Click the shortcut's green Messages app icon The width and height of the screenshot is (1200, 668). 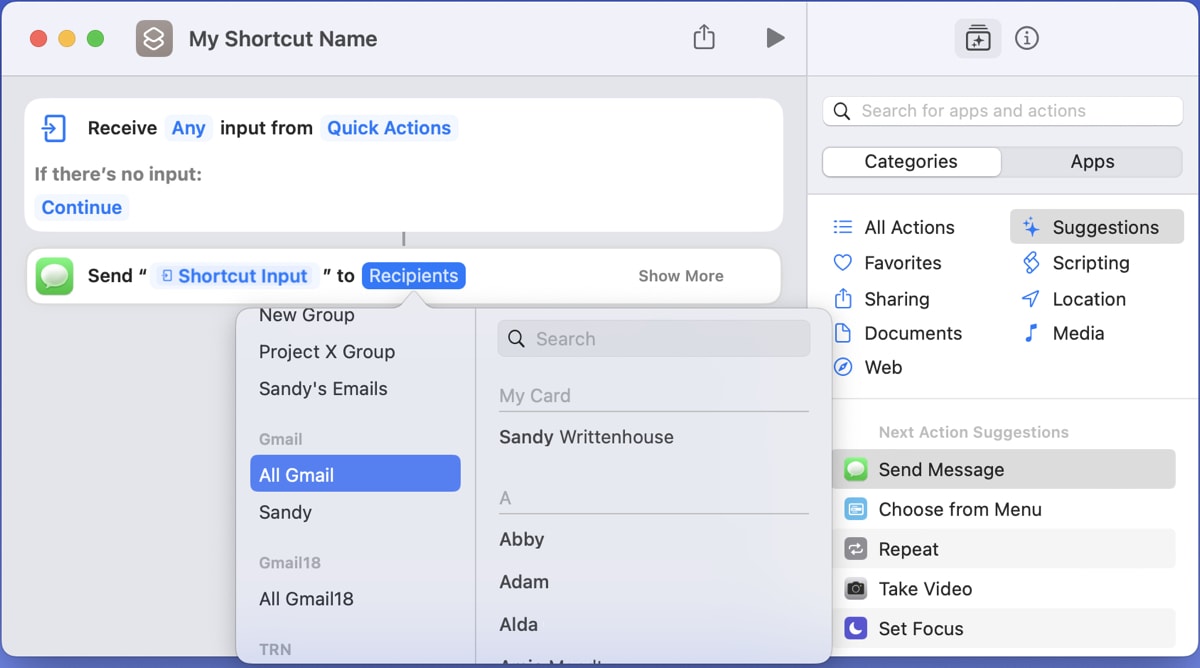(x=54, y=276)
